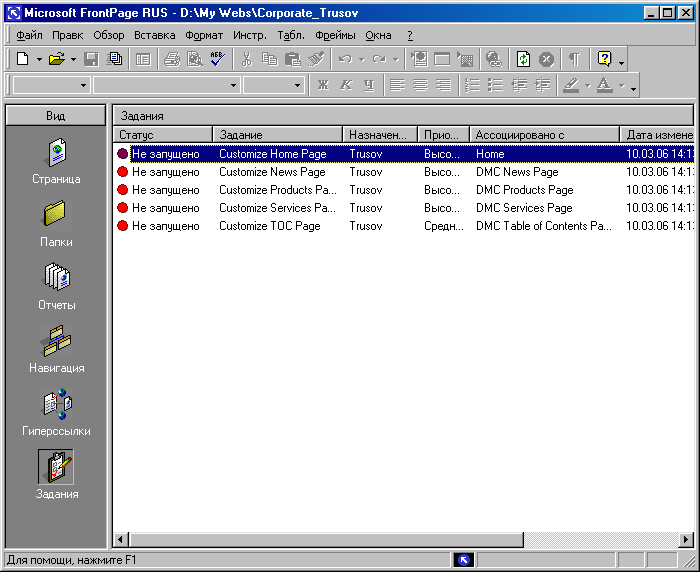
Task: Click the Copy icon
Action: click(270, 59)
